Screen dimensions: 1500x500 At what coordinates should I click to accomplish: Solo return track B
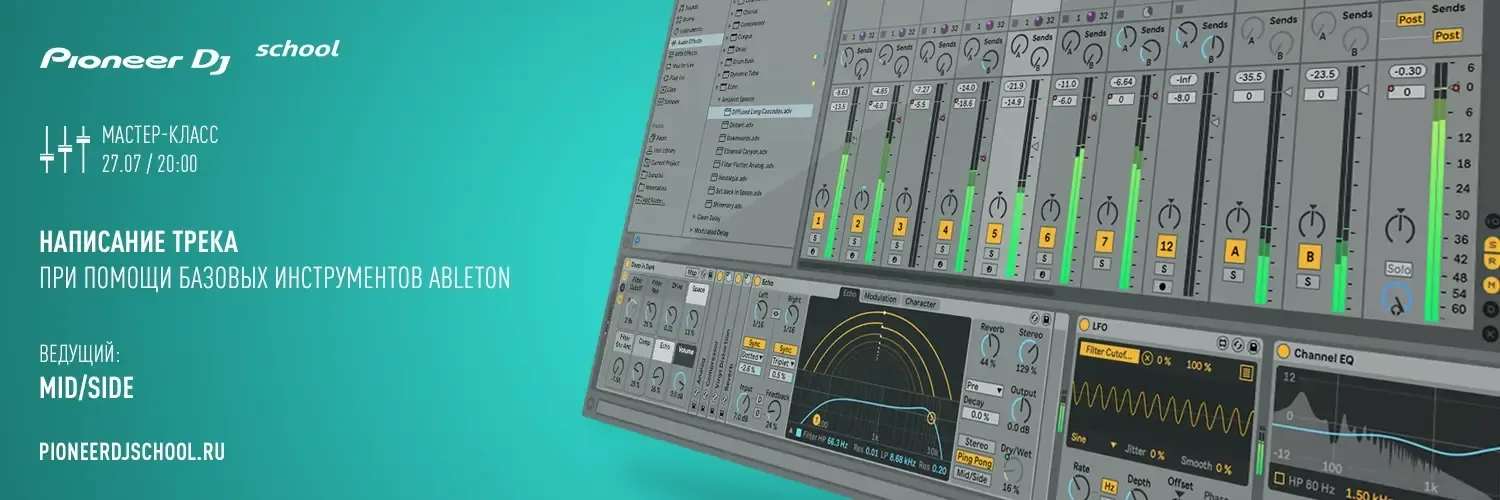1310,281
